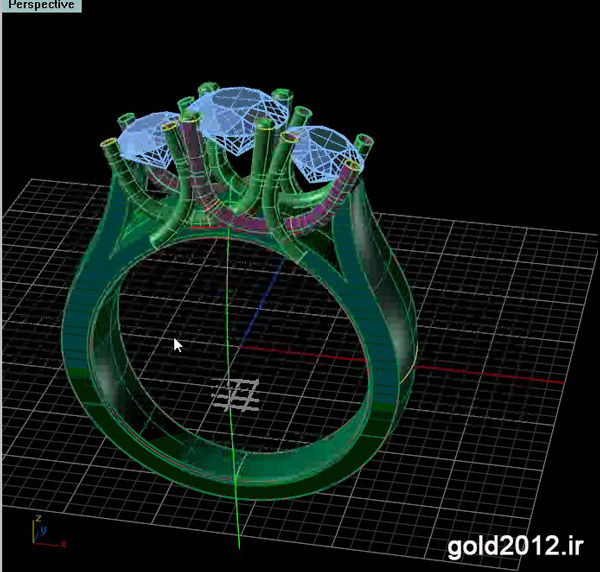Select the right blue side gemstone

coord(317,148)
